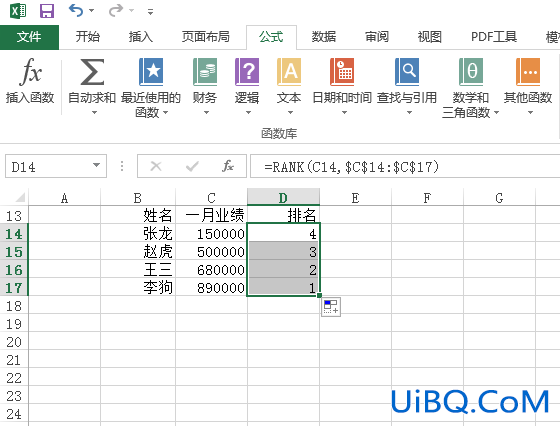This screenshot has width=560, height=426.
Task: Select column A header
Action: [x=64, y=198]
